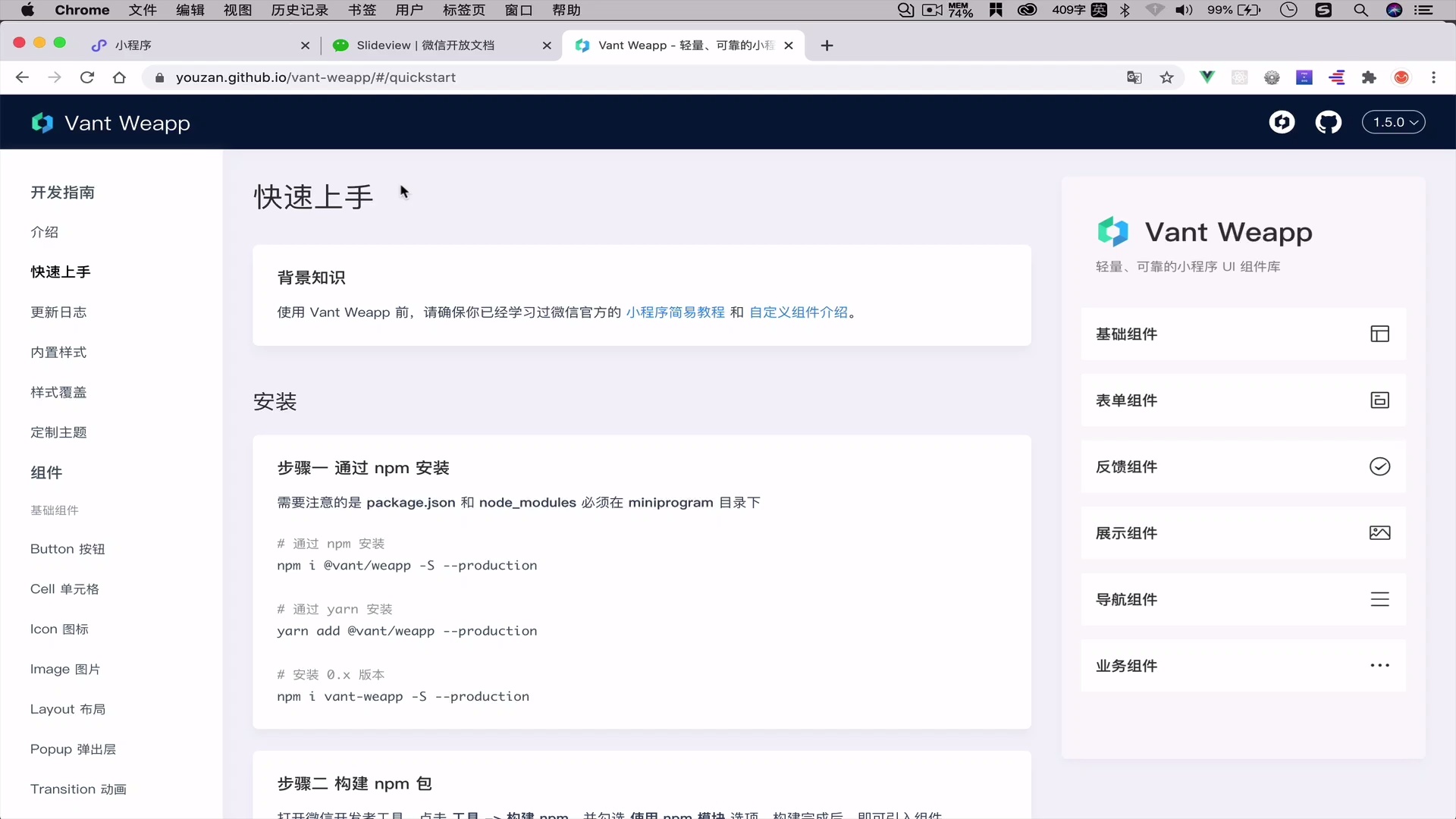This screenshot has width=1456, height=819.
Task: Open the 文件 menu
Action: click(143, 10)
